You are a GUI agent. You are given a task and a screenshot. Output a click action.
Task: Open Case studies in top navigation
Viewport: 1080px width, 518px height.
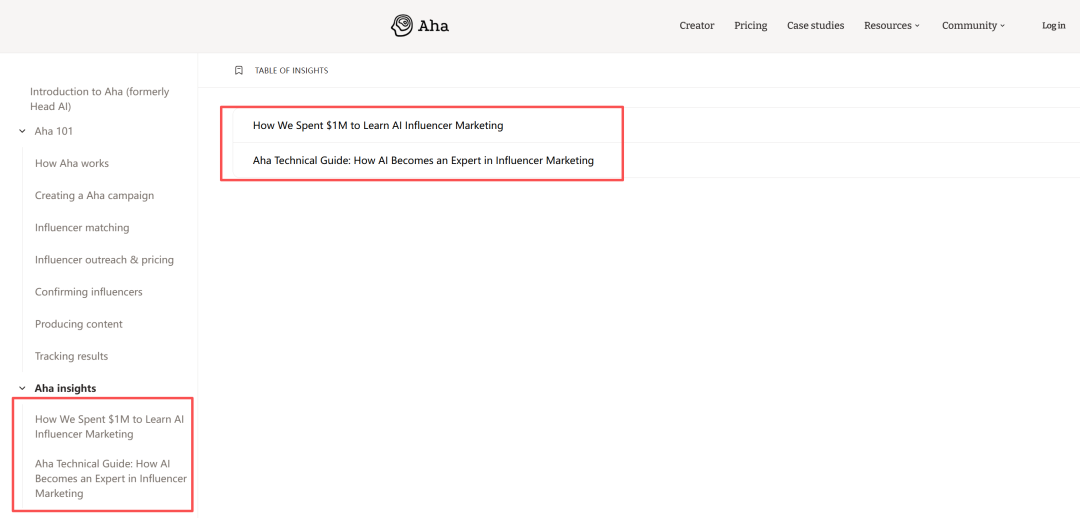(x=815, y=26)
